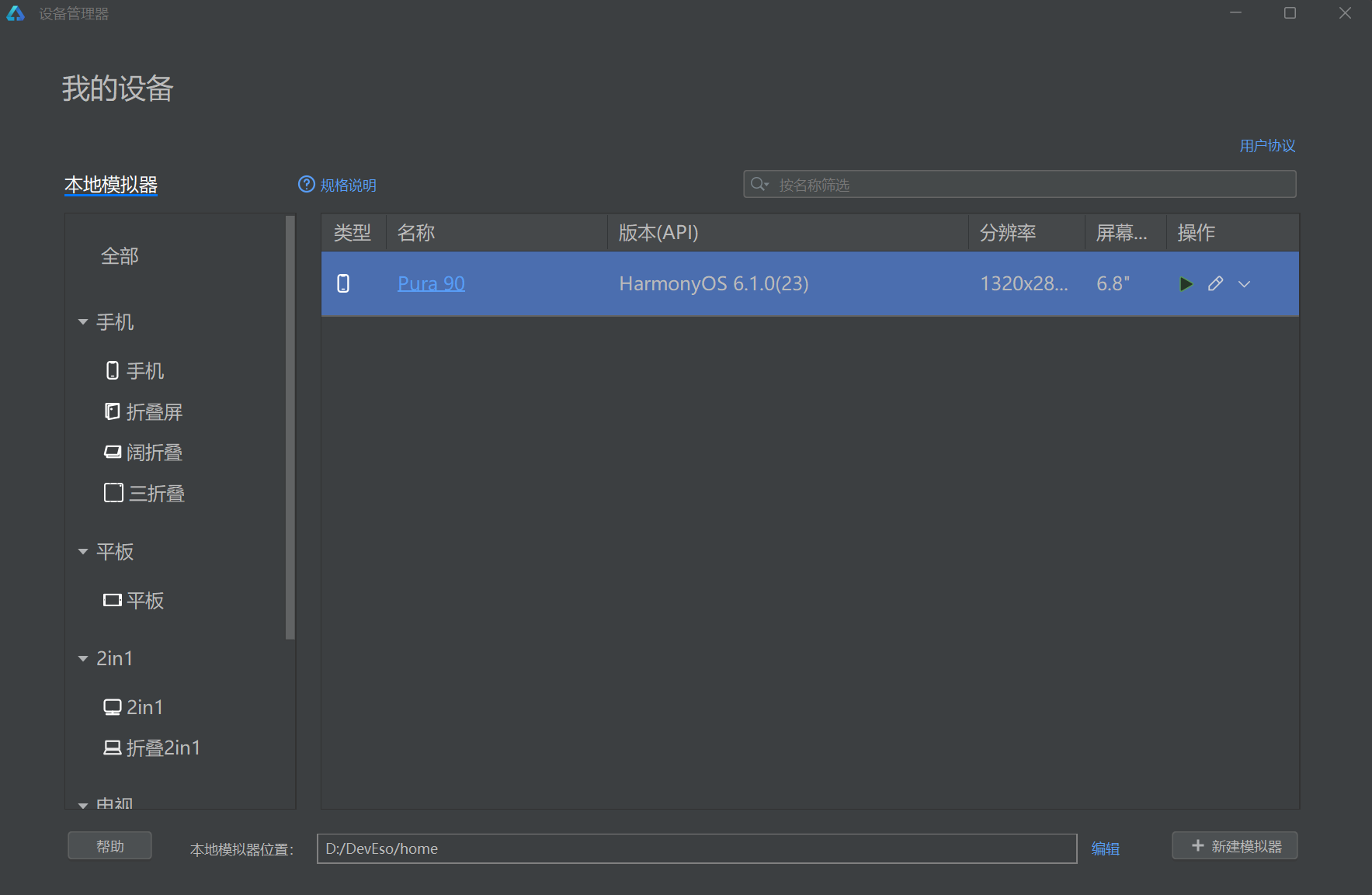Viewport: 1372px width, 895px height.
Task: Sort by the 版本(API) column header
Action: (x=787, y=233)
